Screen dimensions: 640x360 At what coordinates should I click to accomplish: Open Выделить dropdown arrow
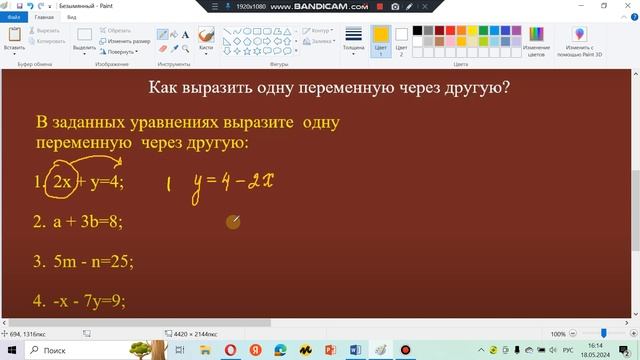coord(84,53)
